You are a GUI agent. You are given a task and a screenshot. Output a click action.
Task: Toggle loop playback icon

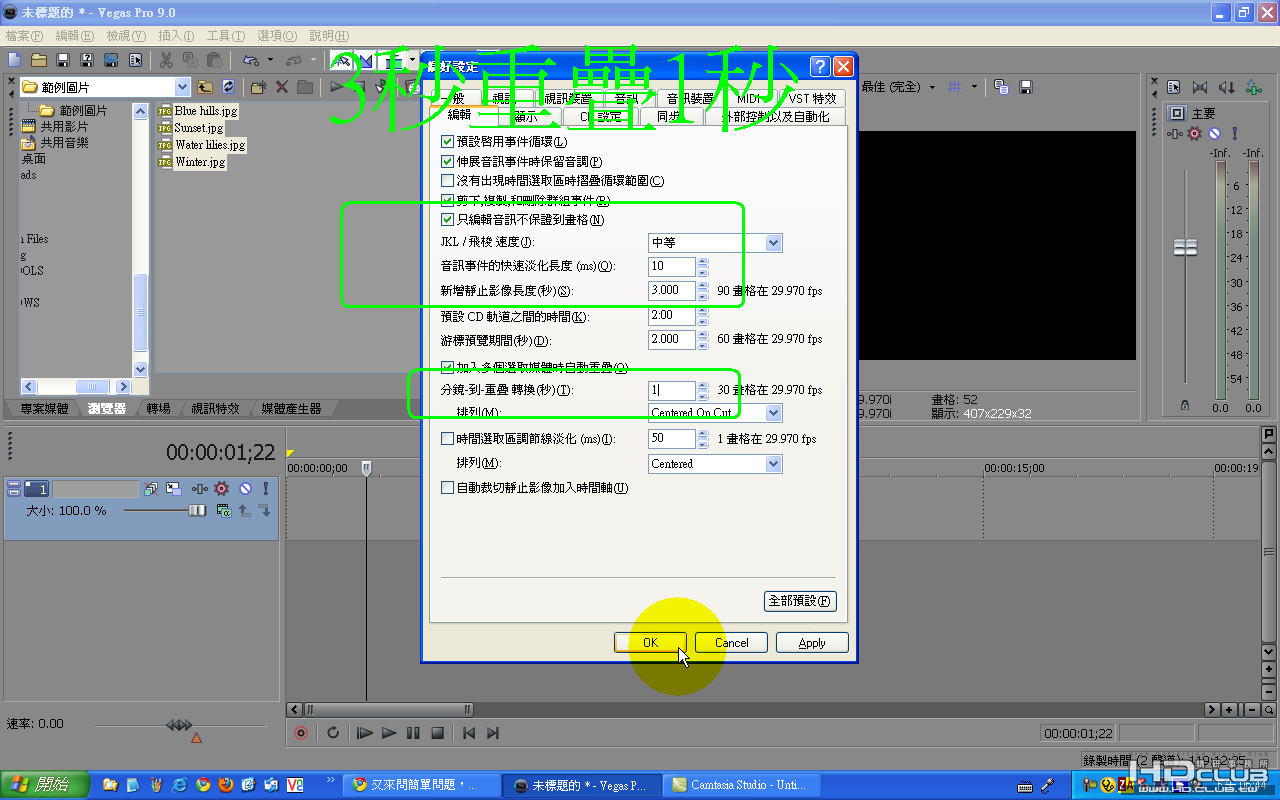click(333, 733)
